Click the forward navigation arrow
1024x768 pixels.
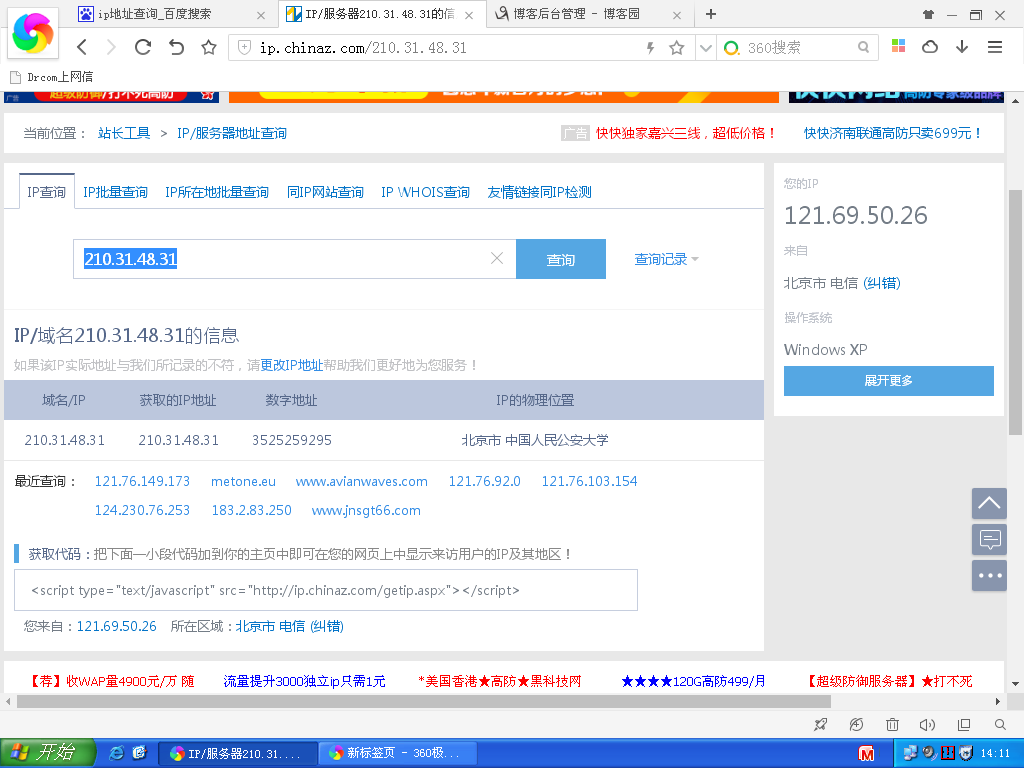(111, 47)
